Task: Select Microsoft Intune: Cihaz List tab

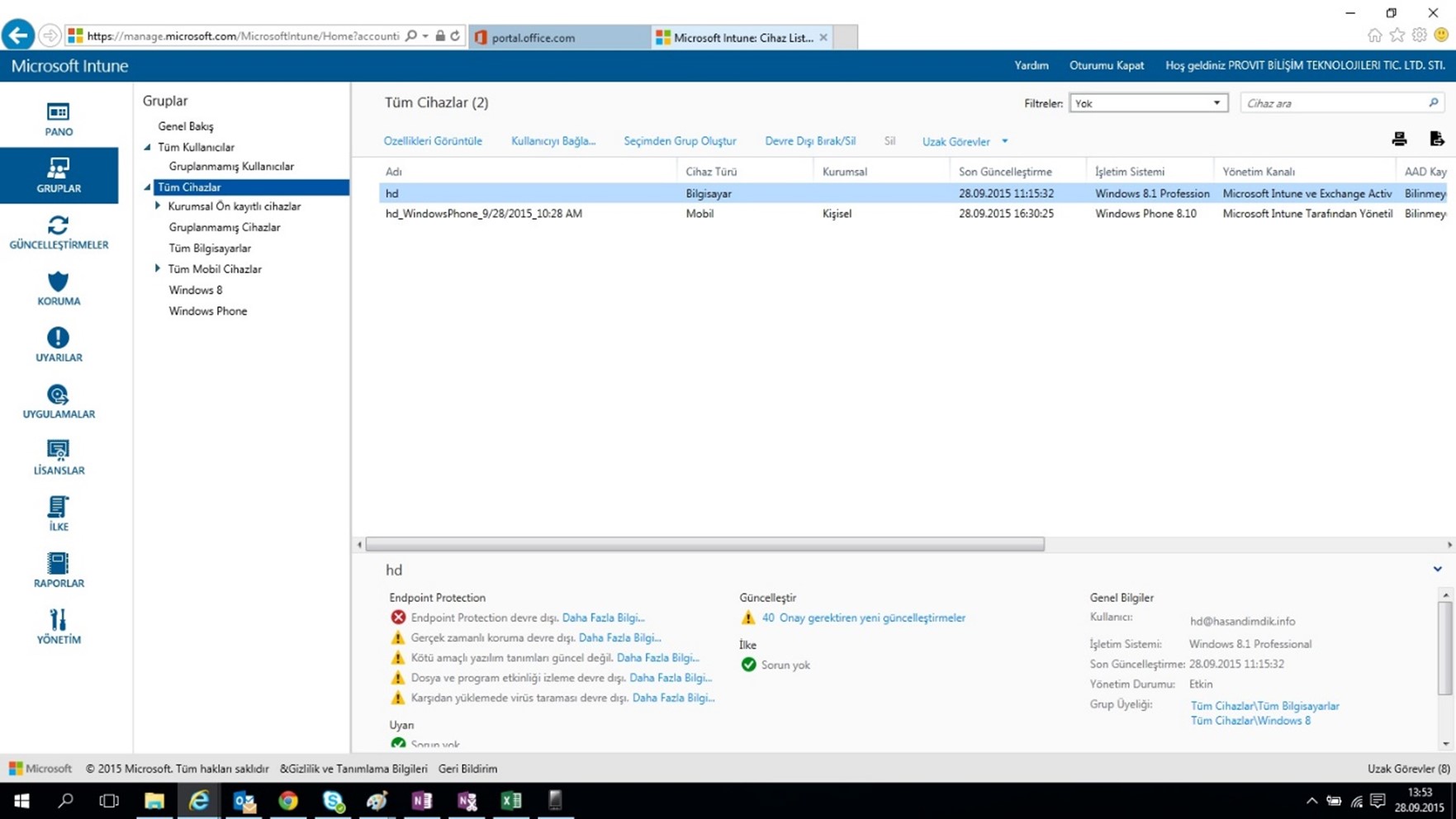Action: pos(742,37)
